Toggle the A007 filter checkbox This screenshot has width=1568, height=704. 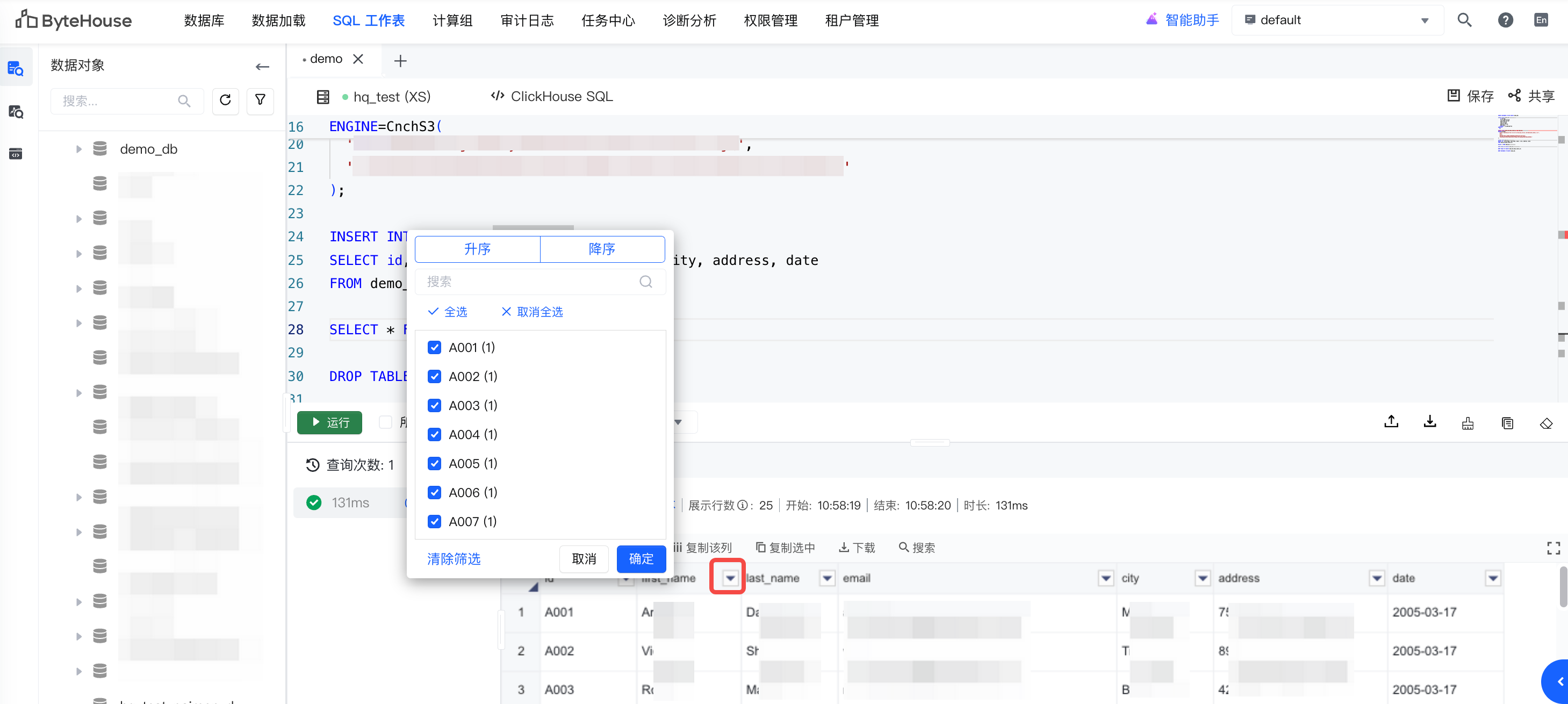pyautogui.click(x=434, y=521)
